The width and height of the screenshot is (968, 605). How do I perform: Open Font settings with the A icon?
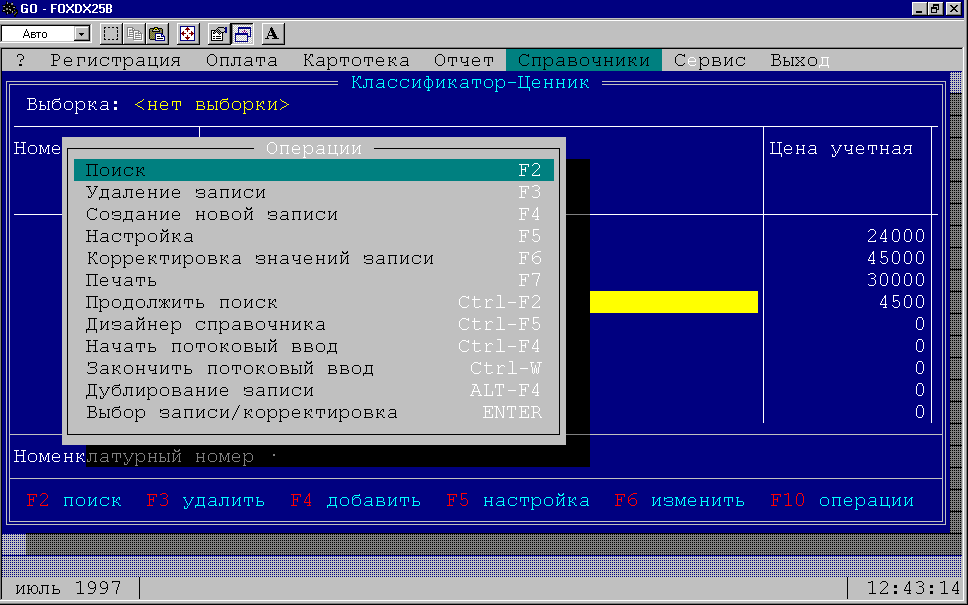(273, 34)
